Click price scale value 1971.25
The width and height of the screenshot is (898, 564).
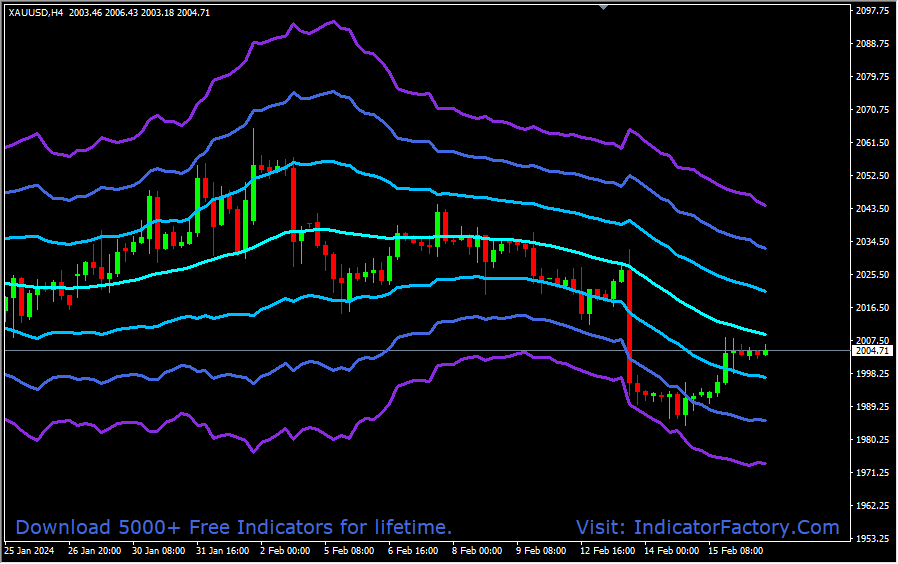pos(872,472)
